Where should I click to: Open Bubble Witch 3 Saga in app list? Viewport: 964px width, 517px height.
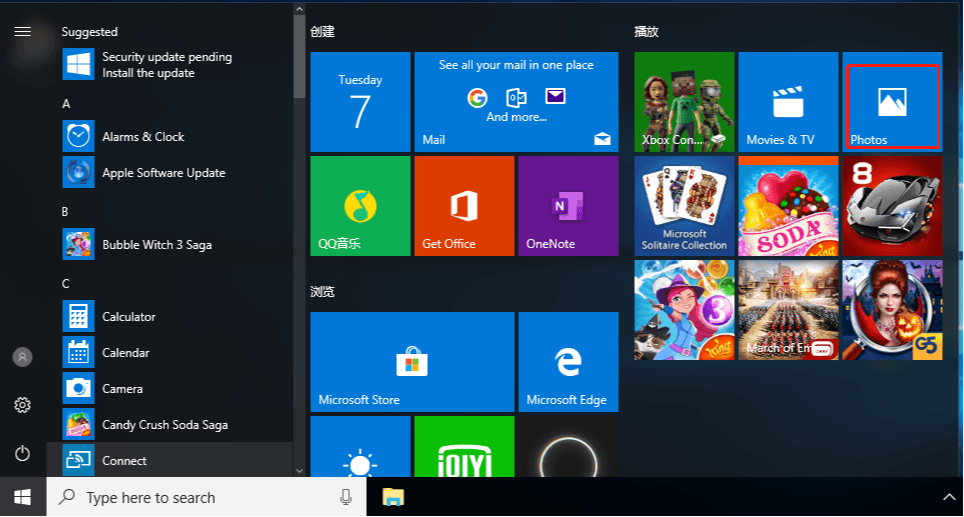(170, 245)
